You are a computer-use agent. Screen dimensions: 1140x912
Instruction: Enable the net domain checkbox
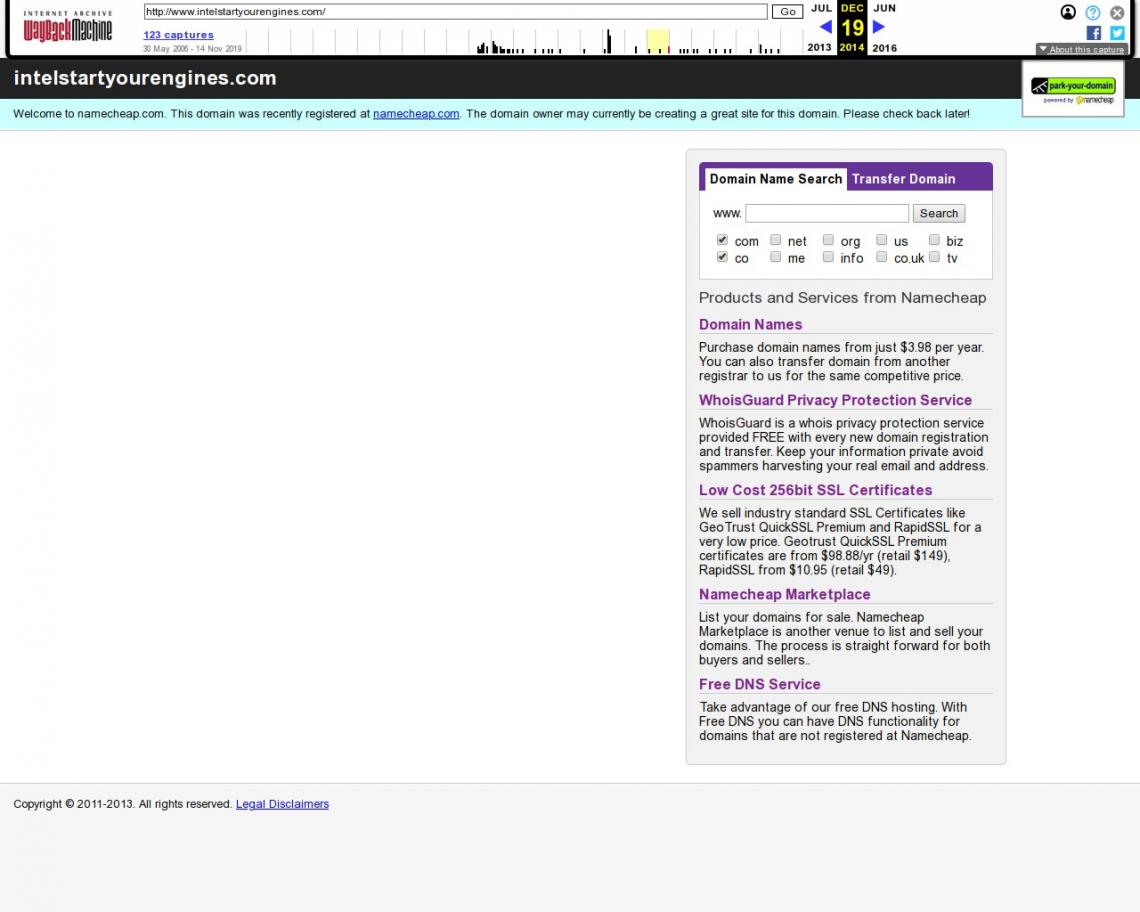pyautogui.click(x=776, y=240)
